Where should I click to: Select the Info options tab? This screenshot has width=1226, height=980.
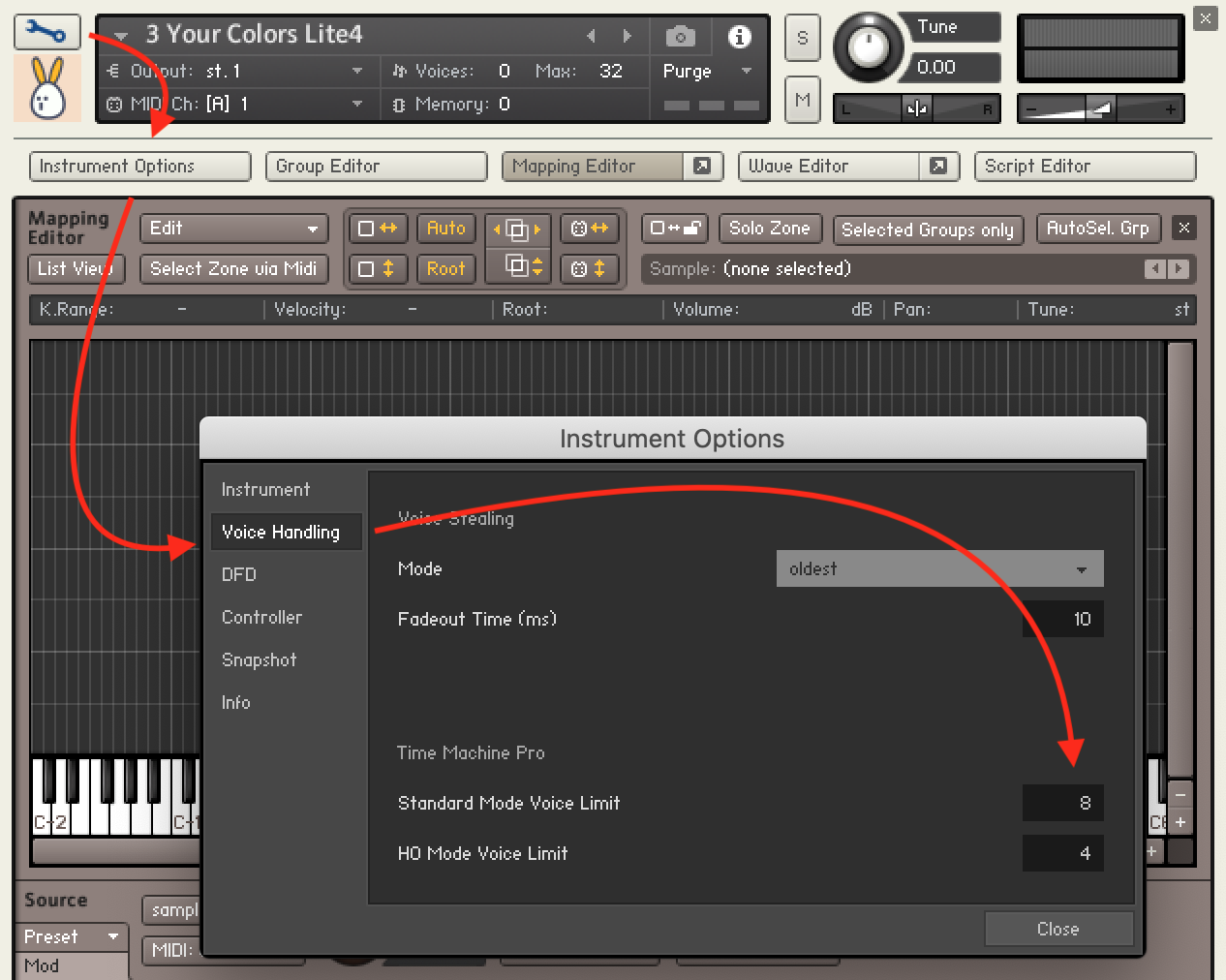coord(236,703)
